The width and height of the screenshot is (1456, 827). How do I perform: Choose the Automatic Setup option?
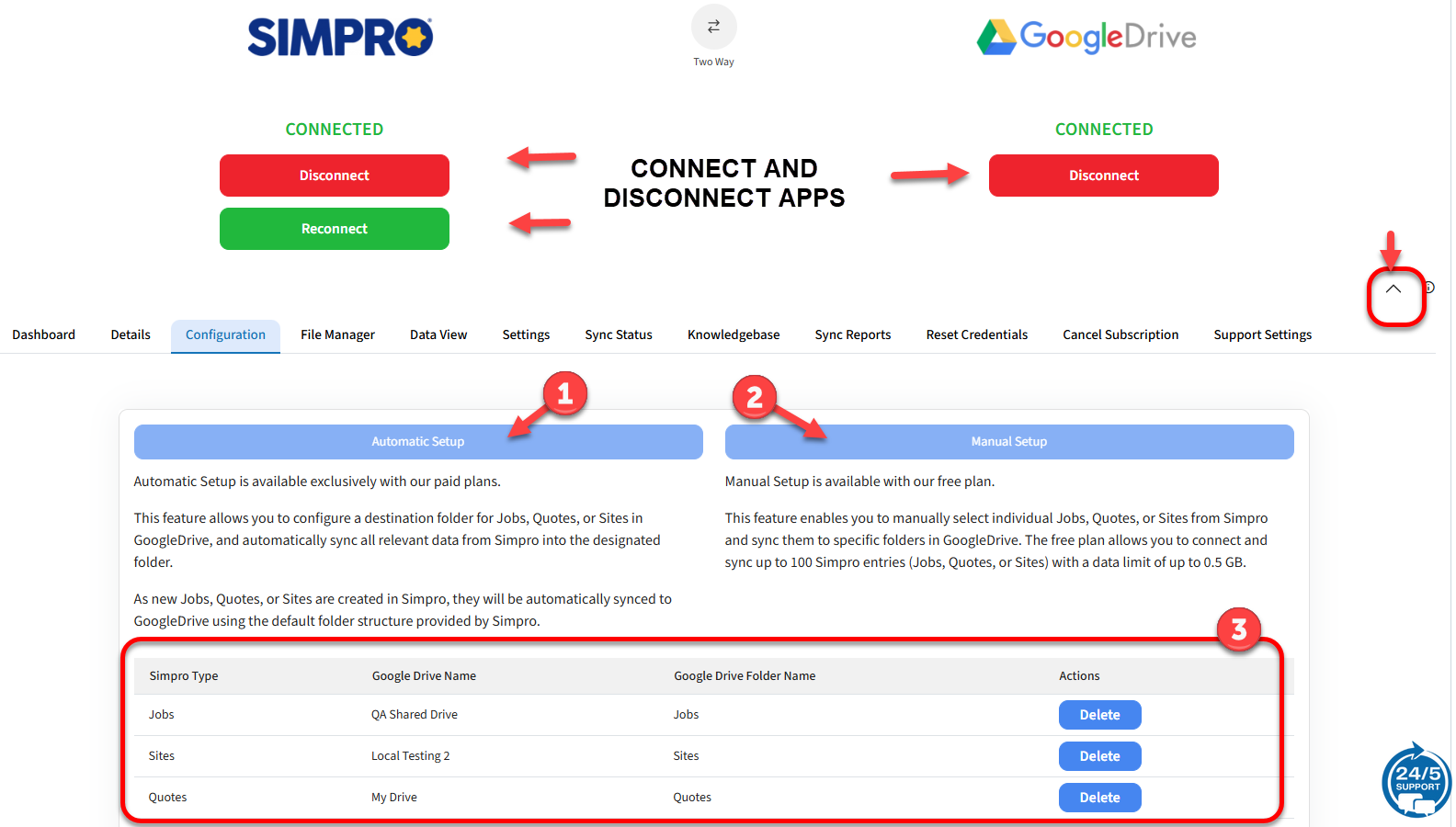point(418,442)
